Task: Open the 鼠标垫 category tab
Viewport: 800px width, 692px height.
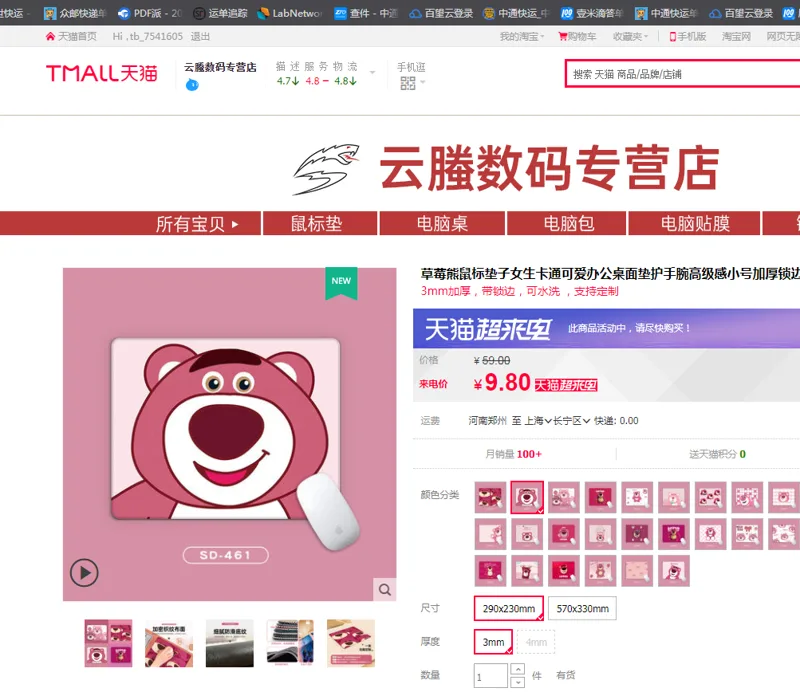Action: point(316,224)
